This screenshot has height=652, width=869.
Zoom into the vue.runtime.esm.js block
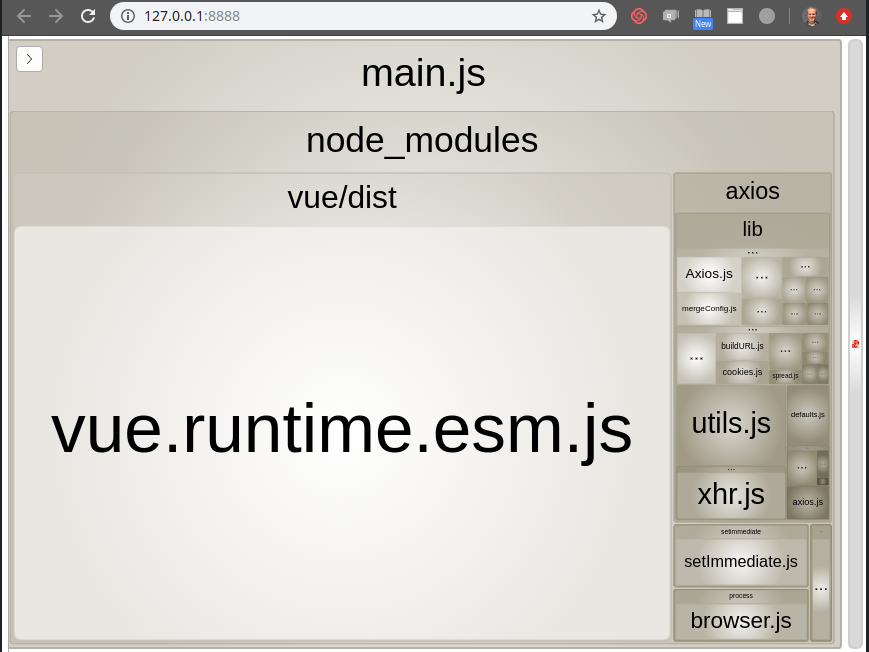[x=341, y=430]
